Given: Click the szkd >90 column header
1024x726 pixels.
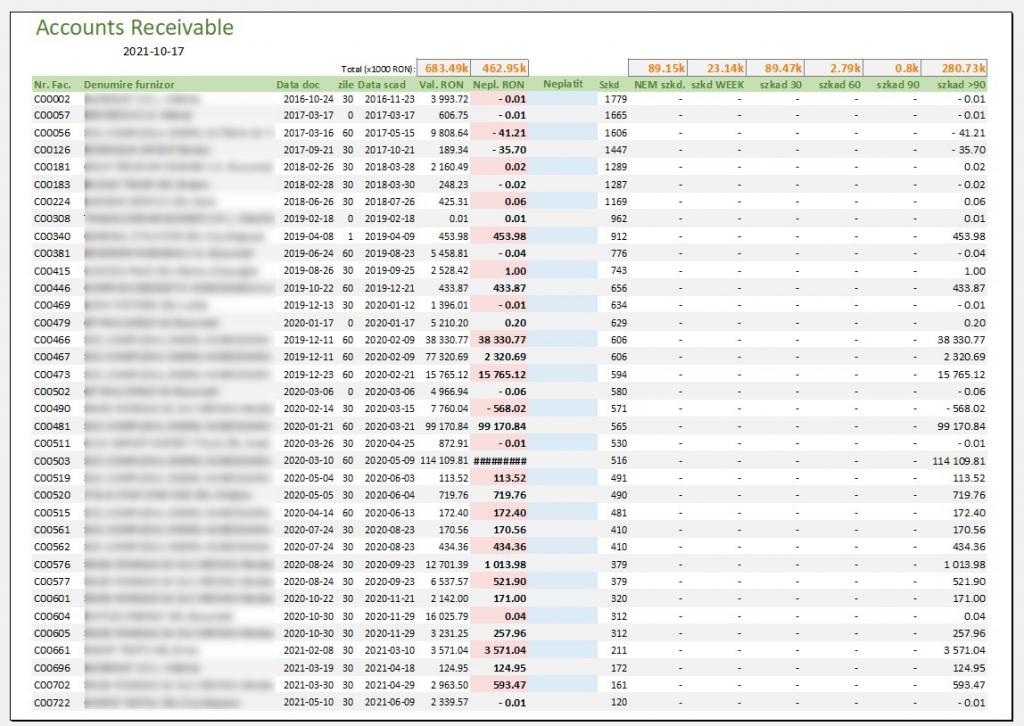Looking at the screenshot, I should point(961,85).
